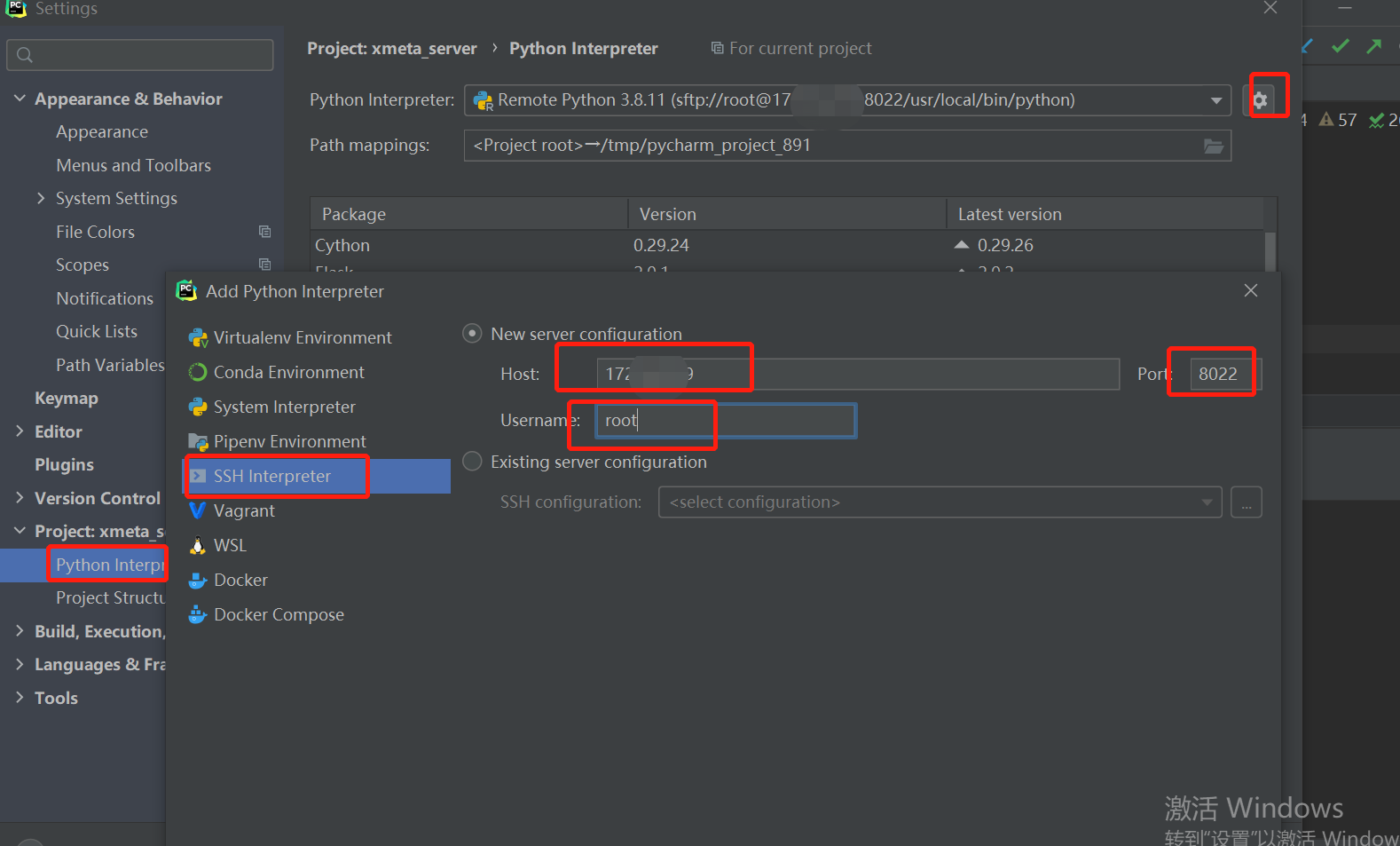Select WSL interpreter option
This screenshot has height=846, width=1400.
click(230, 545)
